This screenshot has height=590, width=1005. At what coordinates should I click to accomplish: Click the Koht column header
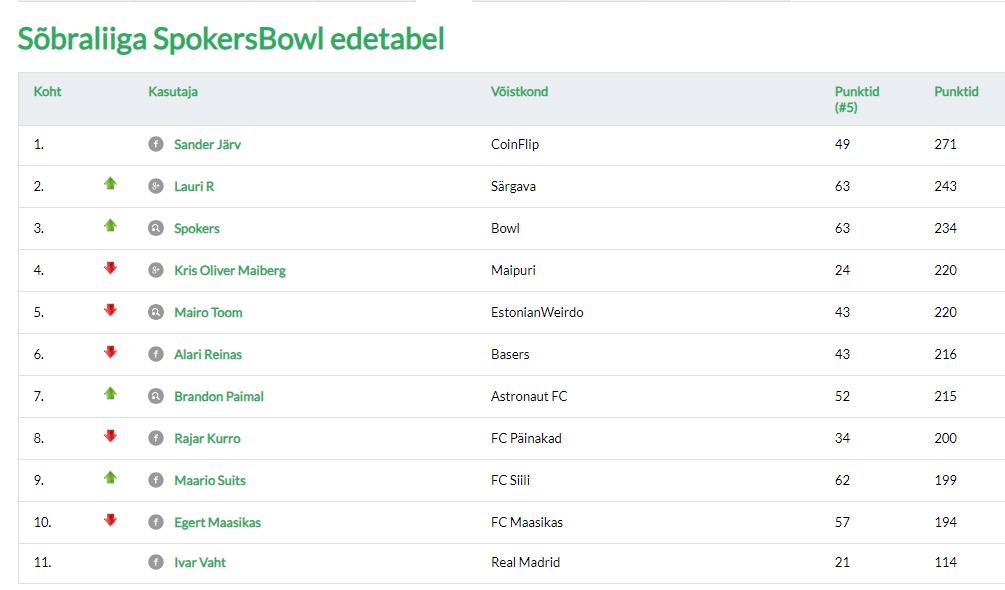pos(48,91)
